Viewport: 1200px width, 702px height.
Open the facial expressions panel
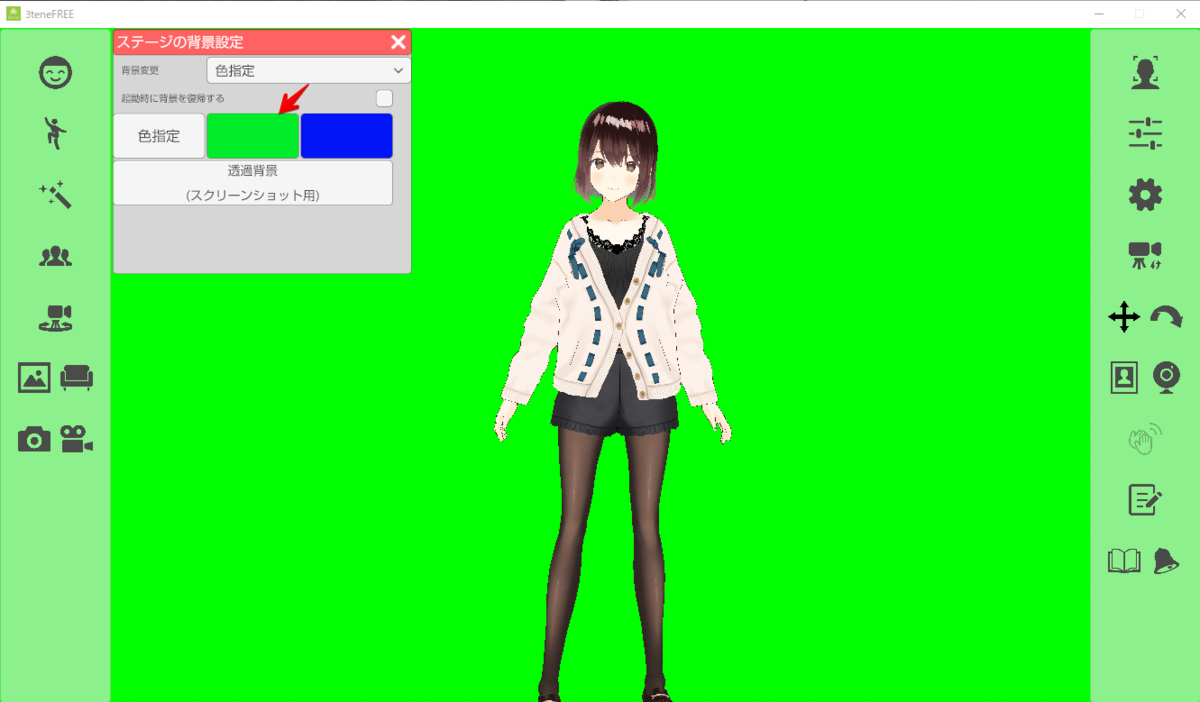click(x=55, y=73)
